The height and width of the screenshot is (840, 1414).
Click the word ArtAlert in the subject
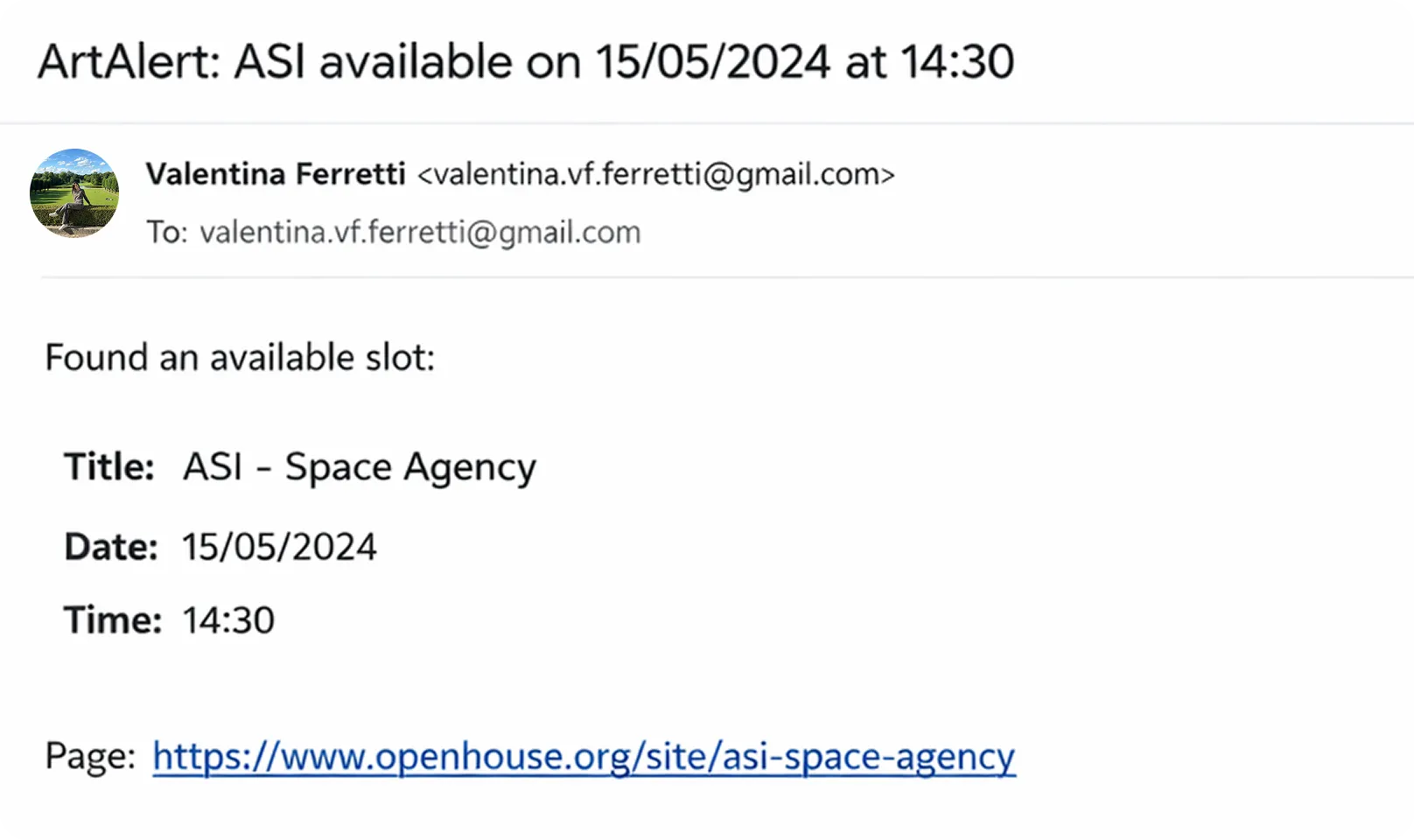click(x=128, y=62)
